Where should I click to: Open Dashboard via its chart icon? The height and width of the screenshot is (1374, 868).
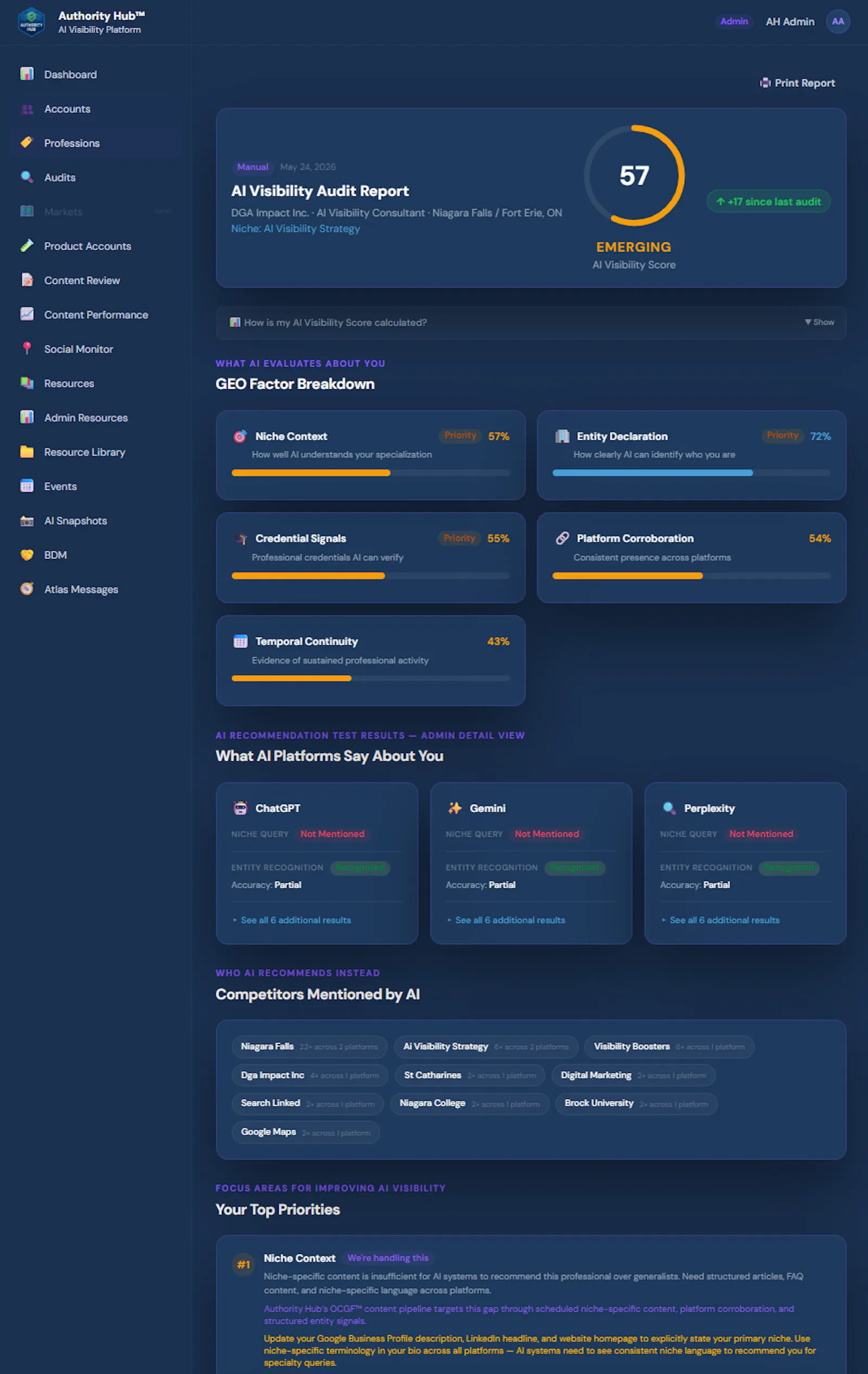pyautogui.click(x=27, y=74)
